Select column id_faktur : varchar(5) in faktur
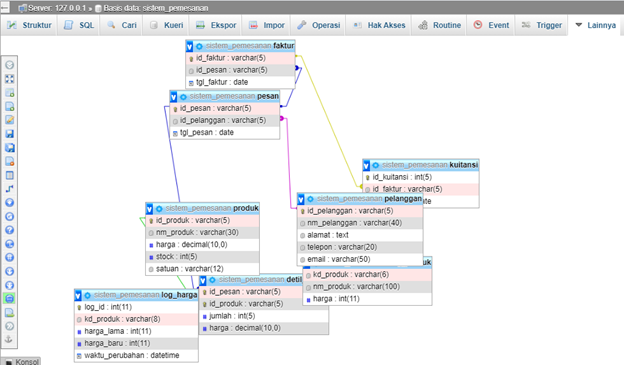624x365 pixels. point(241,58)
